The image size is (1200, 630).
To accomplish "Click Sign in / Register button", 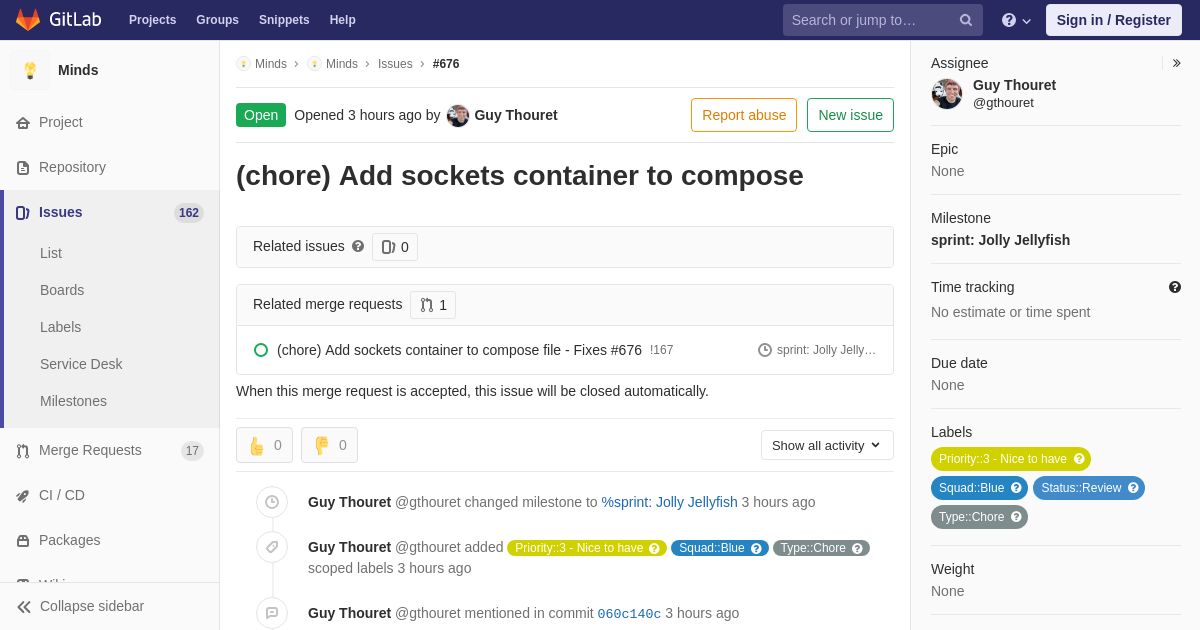I will click(1114, 20).
